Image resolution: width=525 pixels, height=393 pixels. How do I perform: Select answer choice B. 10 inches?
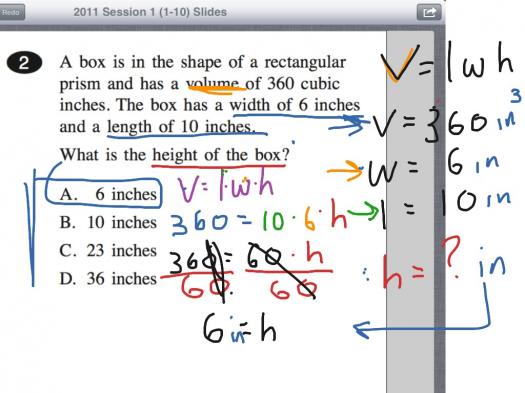[108, 222]
